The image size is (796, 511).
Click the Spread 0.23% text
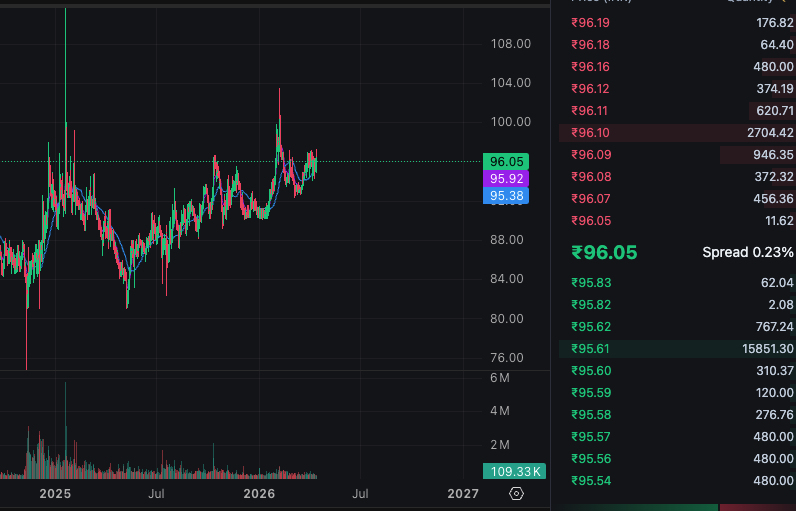coord(747,252)
